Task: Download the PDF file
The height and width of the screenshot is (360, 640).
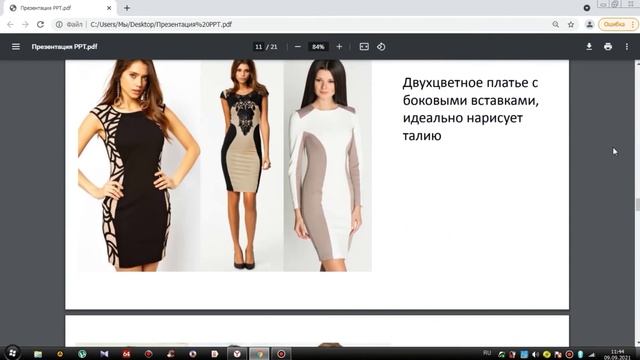Action: [589, 47]
